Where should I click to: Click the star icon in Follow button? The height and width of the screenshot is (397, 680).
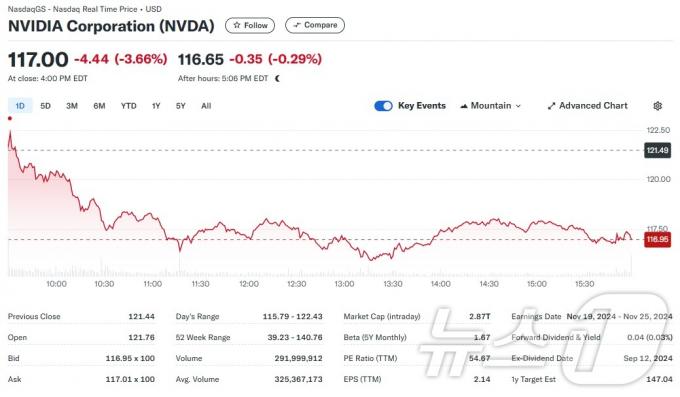pos(237,25)
